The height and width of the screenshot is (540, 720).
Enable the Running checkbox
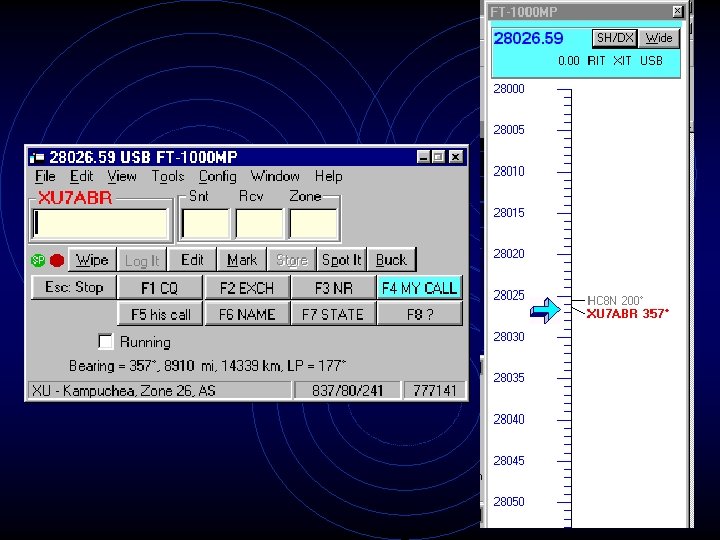[x=106, y=341]
